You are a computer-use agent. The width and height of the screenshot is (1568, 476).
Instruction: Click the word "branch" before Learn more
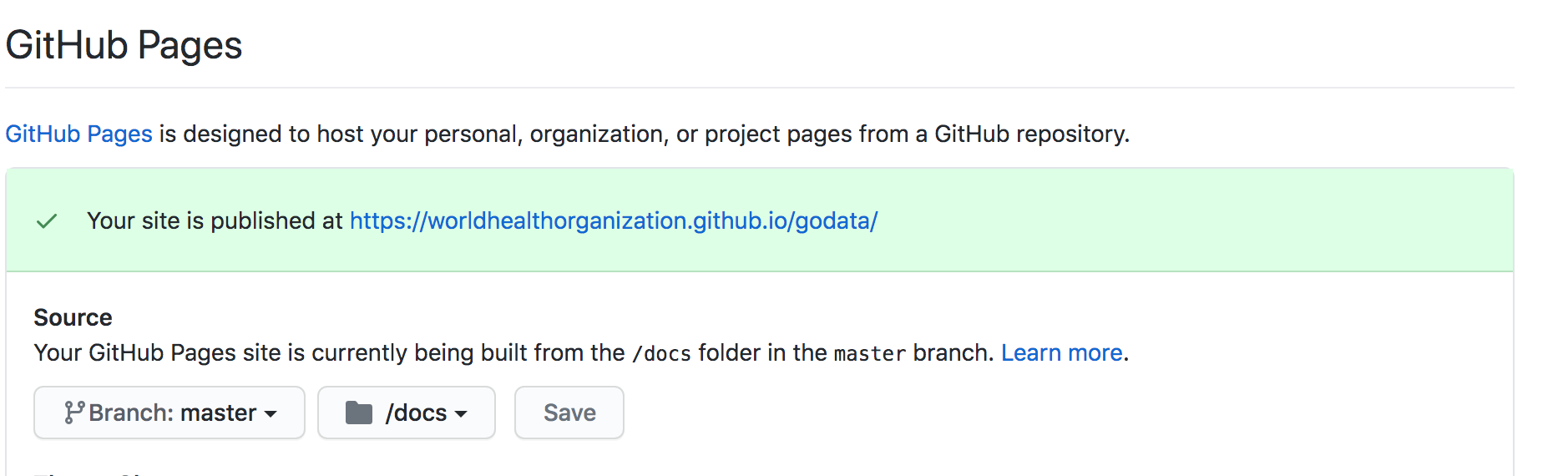951,353
